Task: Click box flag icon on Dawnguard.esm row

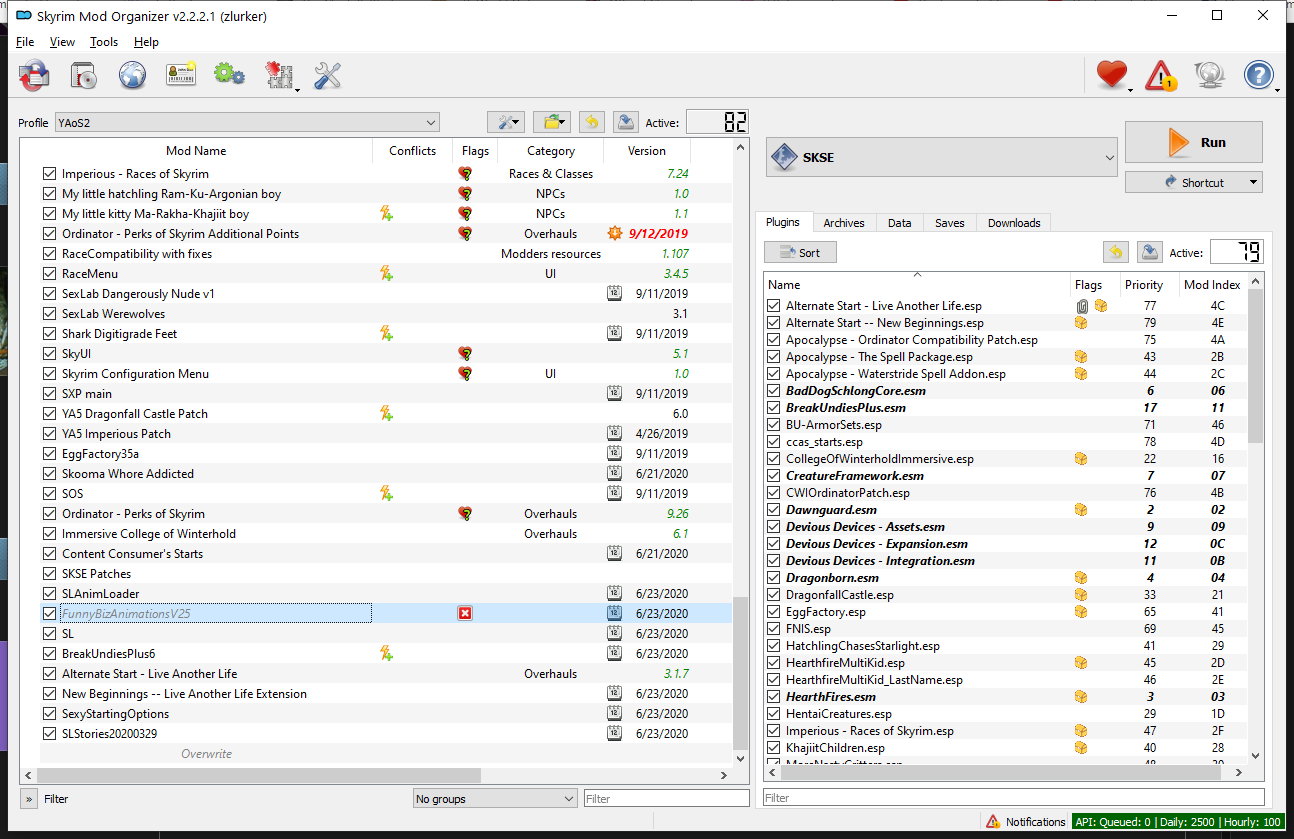Action: click(x=1080, y=510)
